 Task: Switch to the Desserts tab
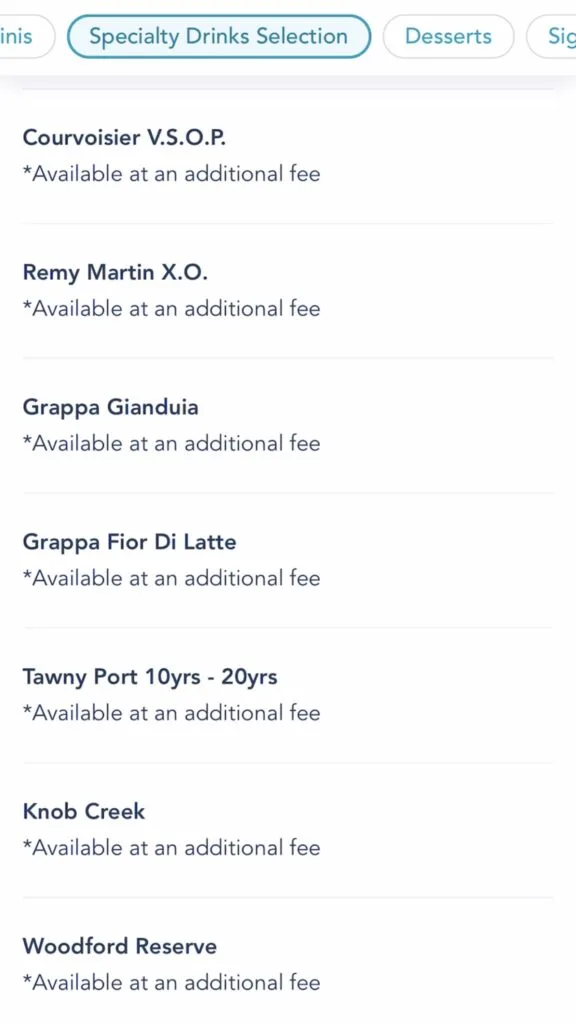click(448, 37)
